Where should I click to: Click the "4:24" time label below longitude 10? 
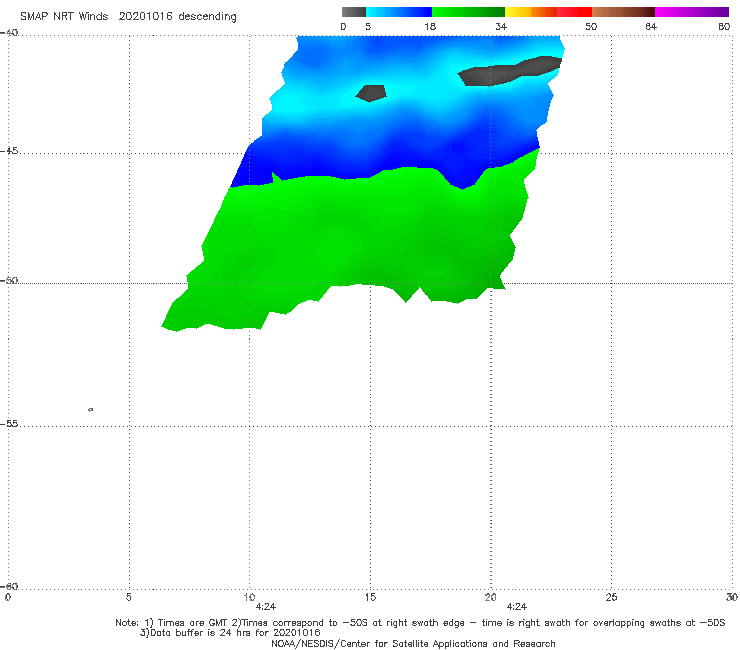[266, 607]
